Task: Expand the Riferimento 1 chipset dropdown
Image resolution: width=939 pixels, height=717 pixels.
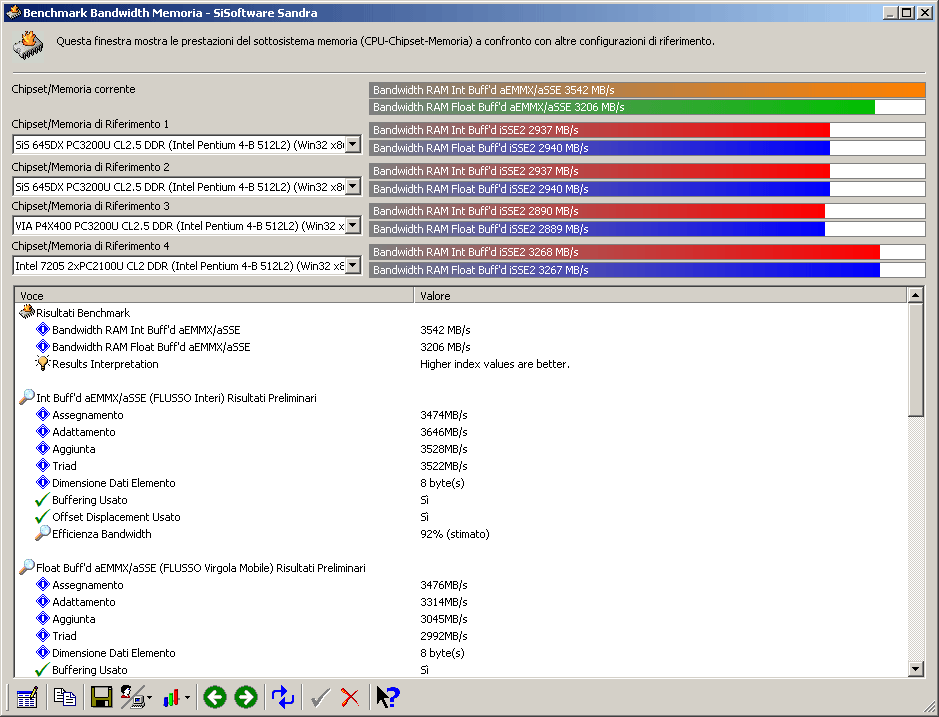Action: (353, 144)
